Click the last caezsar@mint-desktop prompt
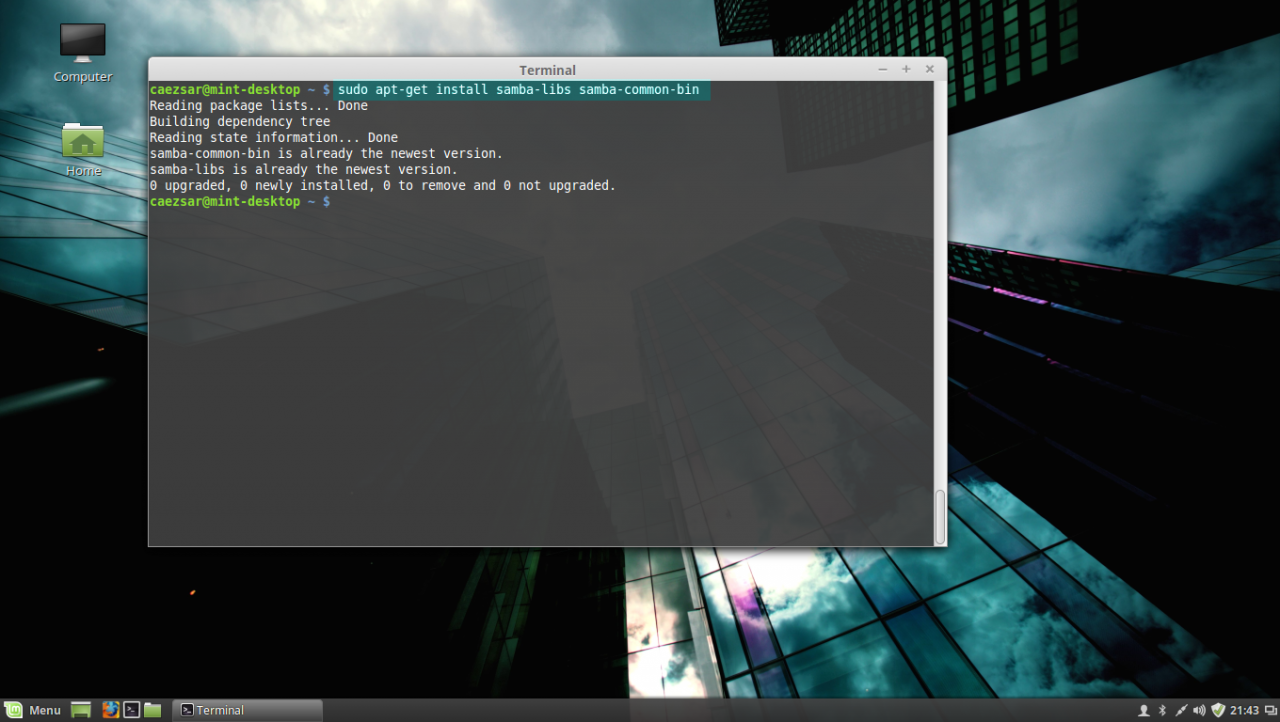The width and height of the screenshot is (1280, 722). pyautogui.click(x=240, y=202)
